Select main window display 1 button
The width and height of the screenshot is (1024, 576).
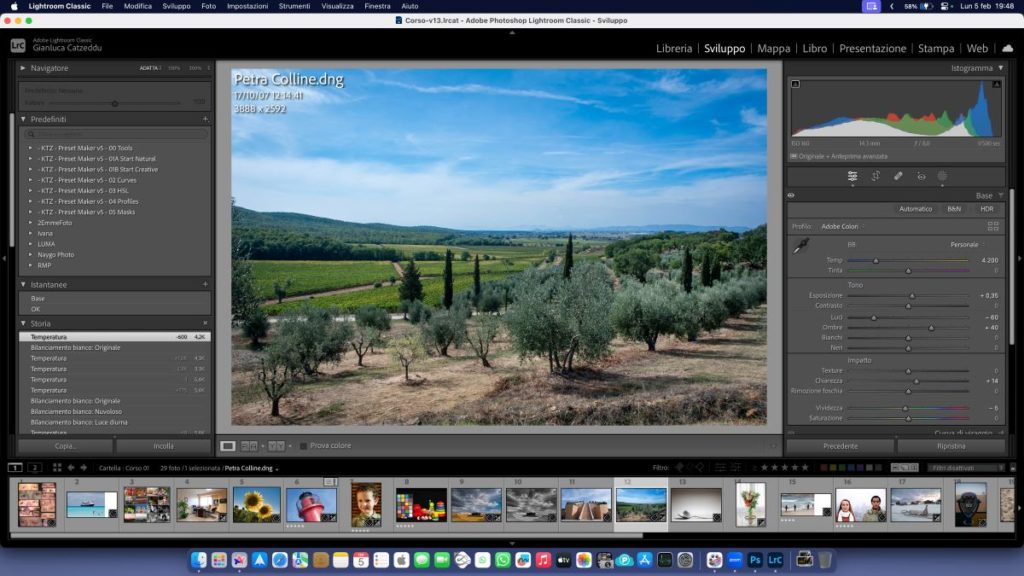tap(15, 468)
